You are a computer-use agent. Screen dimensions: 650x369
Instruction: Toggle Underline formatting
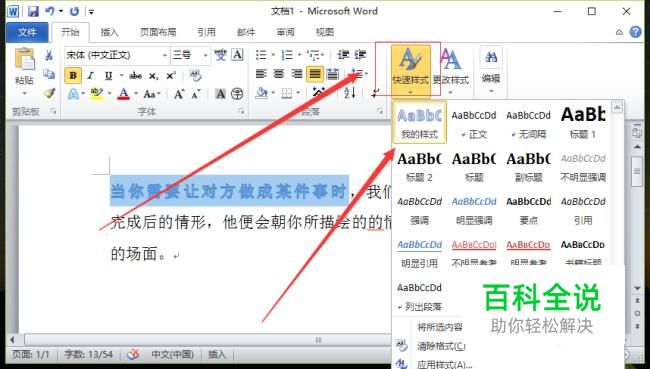point(109,75)
